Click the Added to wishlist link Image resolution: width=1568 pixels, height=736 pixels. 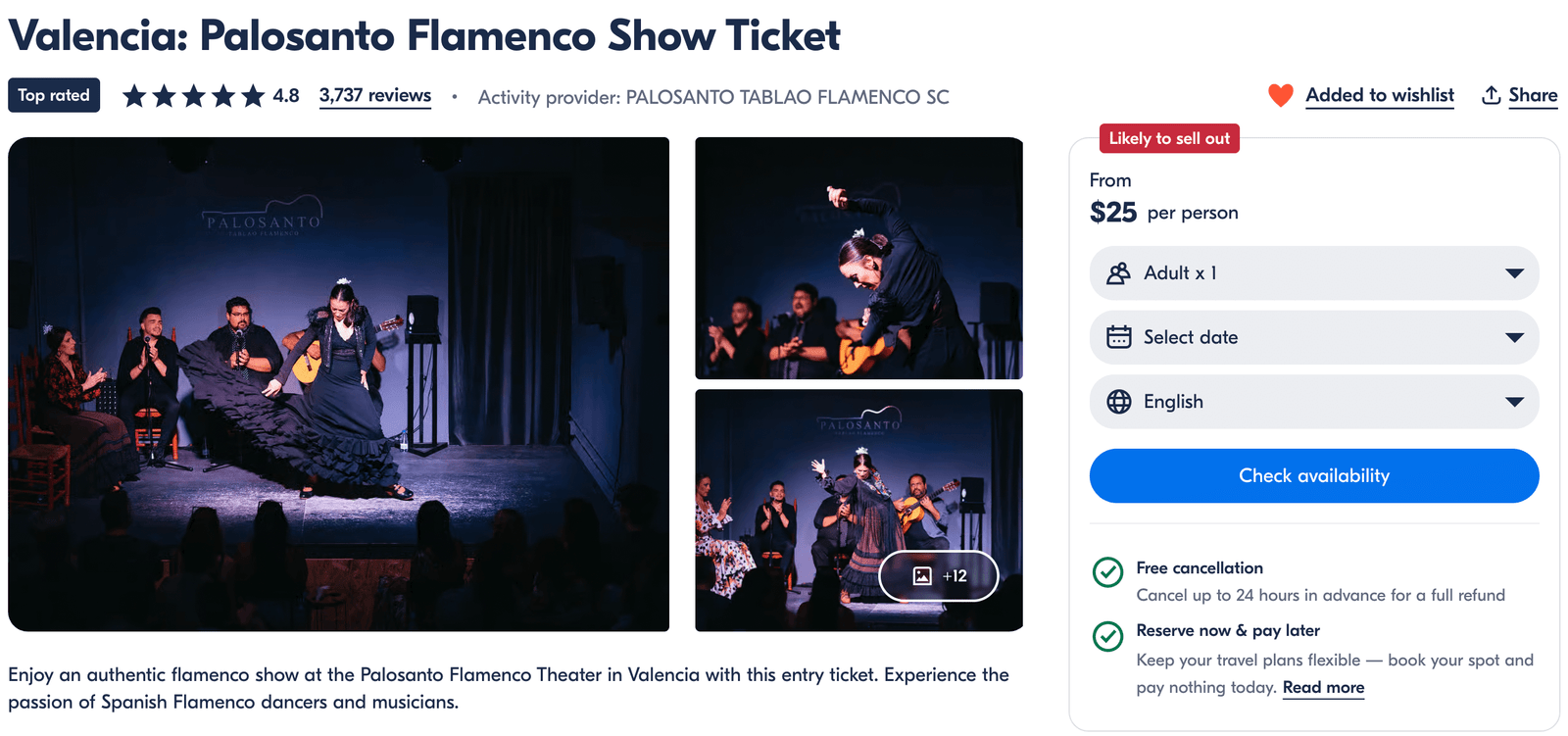(1379, 95)
